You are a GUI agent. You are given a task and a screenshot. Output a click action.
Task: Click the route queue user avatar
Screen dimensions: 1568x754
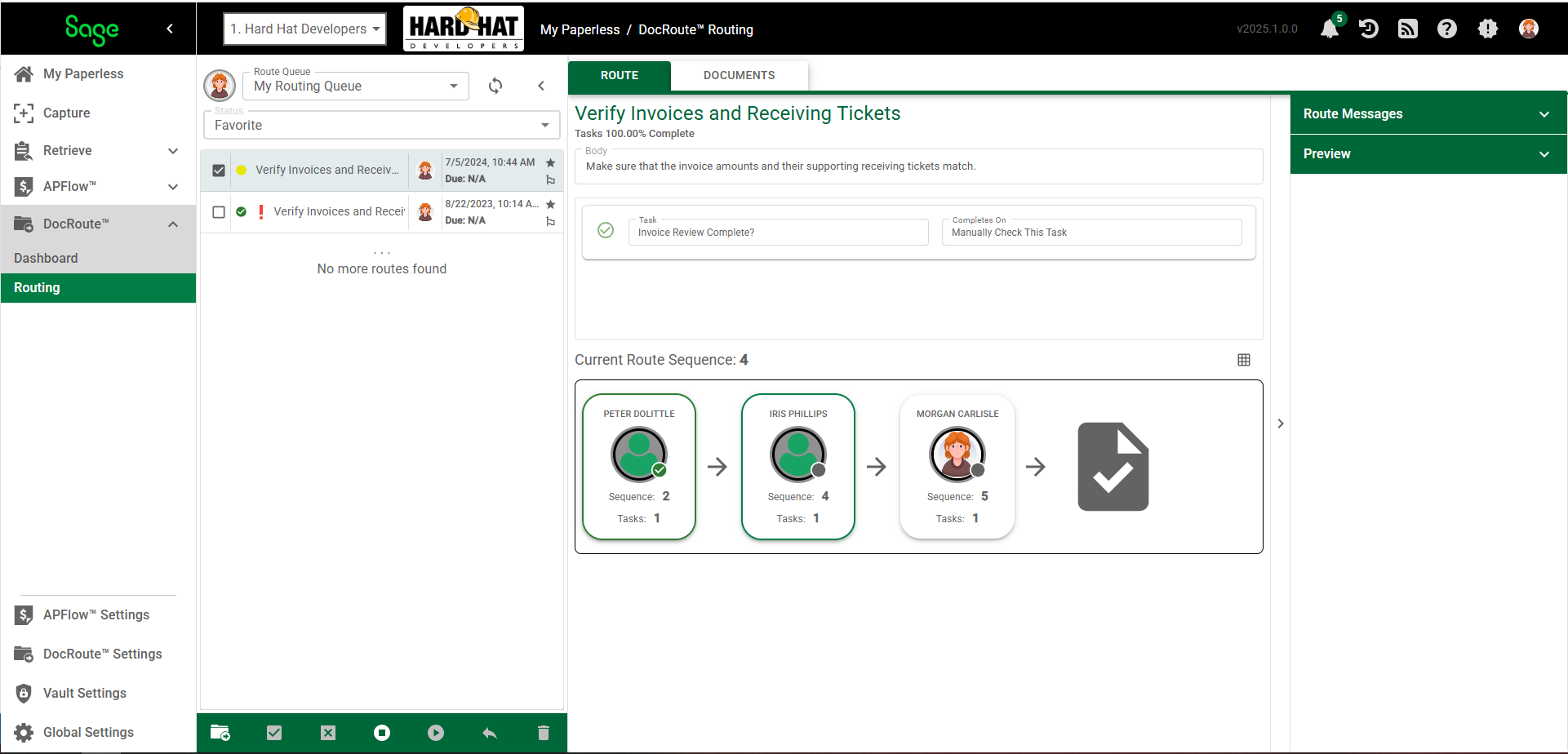pyautogui.click(x=220, y=85)
